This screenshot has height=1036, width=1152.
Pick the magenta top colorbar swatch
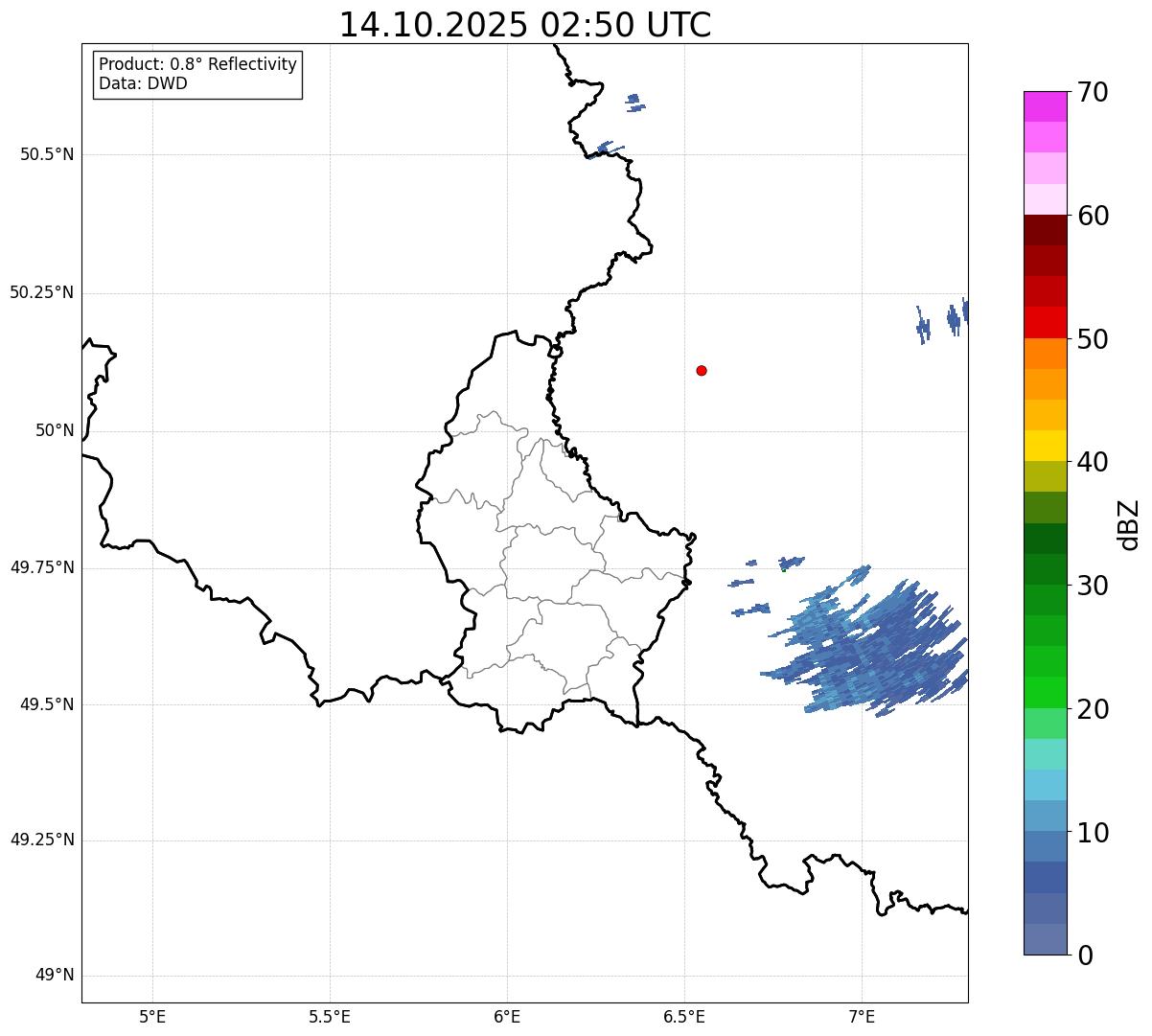[x=1046, y=106]
